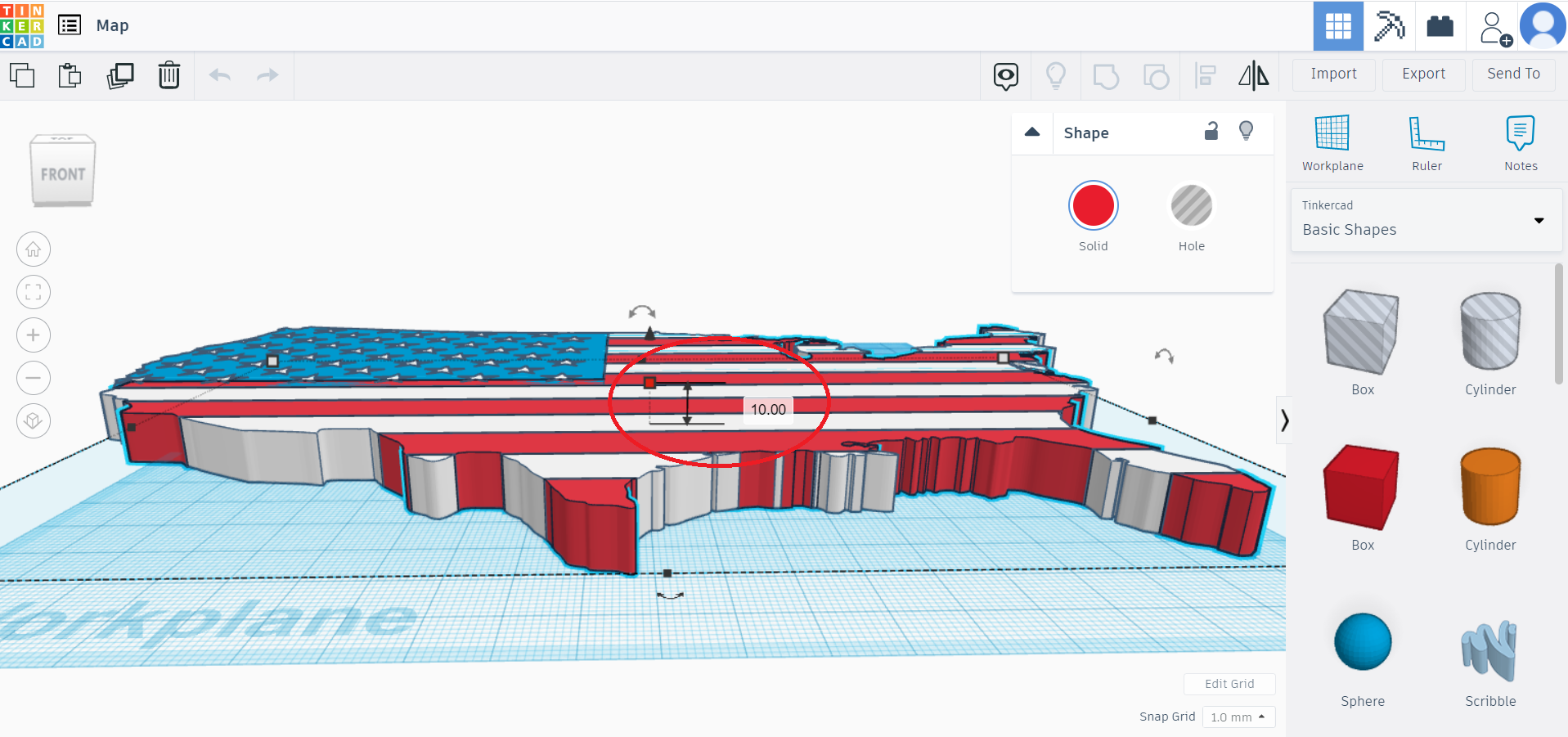Delete selection with the trash icon
Viewport: 1568px width, 737px height.
[x=169, y=75]
